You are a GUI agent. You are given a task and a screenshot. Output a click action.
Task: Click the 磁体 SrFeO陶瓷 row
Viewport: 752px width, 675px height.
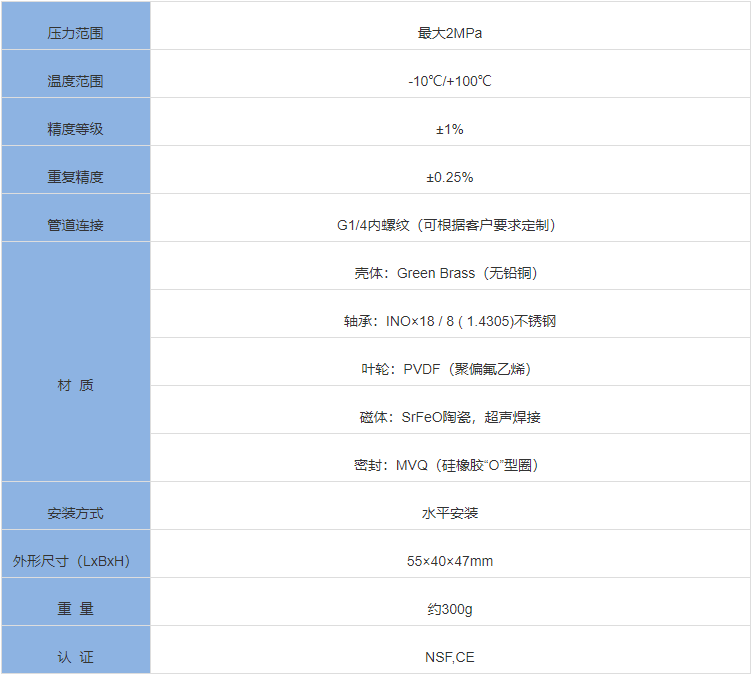pyautogui.click(x=449, y=417)
